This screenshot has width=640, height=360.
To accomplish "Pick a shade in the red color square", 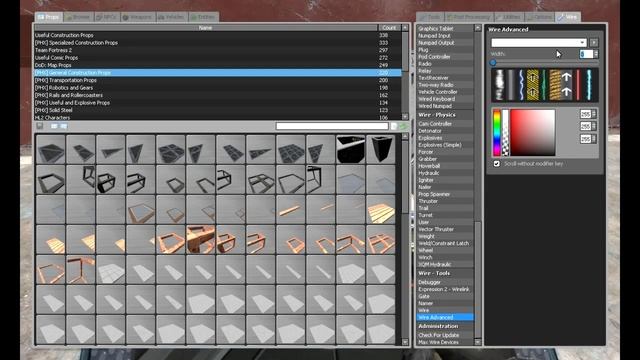I will pos(533,133).
